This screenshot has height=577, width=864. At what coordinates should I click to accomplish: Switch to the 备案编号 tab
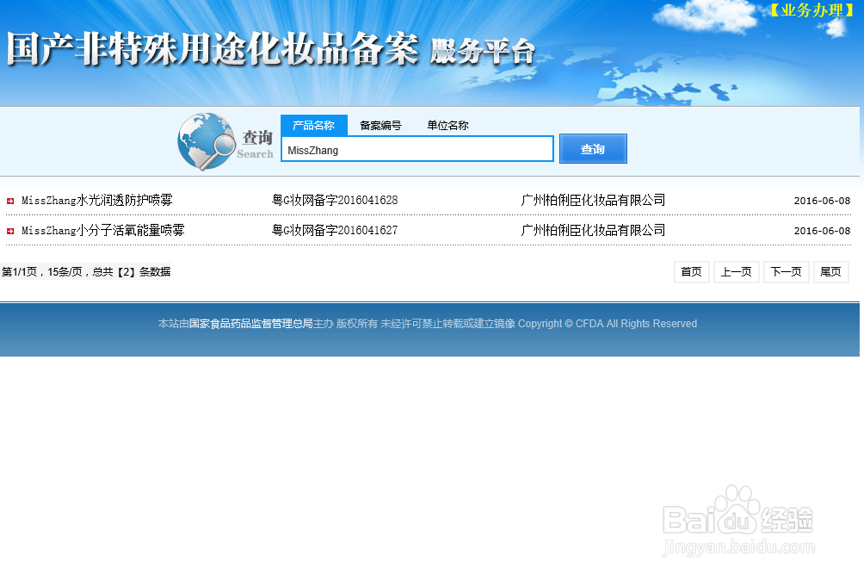coord(381,125)
